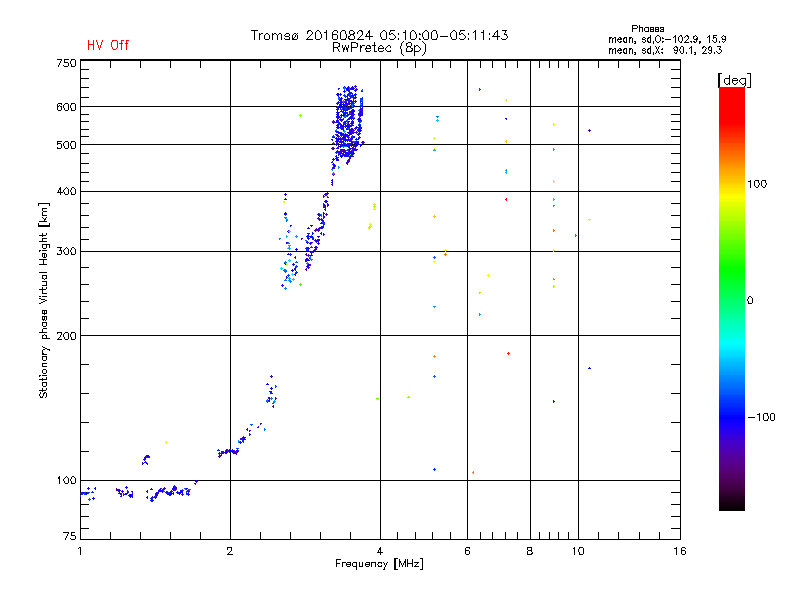
Task: Click the x-axis title 'Frequency [MHz]'
Action: pos(379,564)
